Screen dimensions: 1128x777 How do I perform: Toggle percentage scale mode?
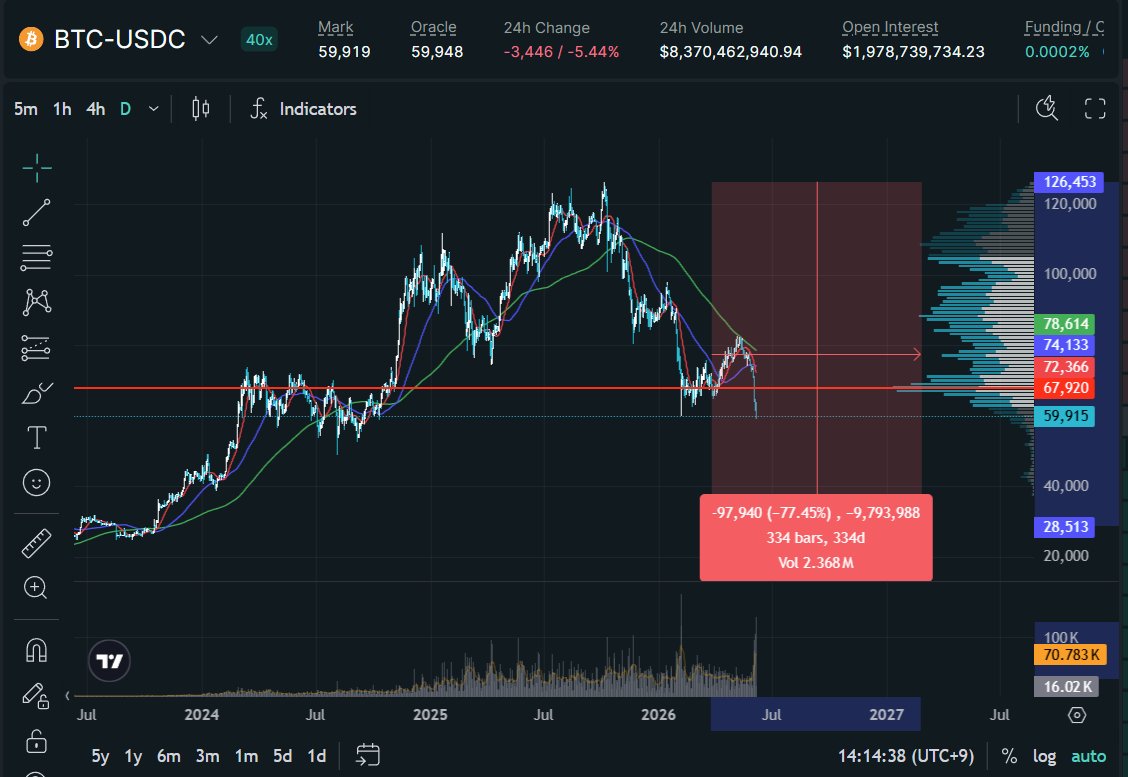[1009, 756]
